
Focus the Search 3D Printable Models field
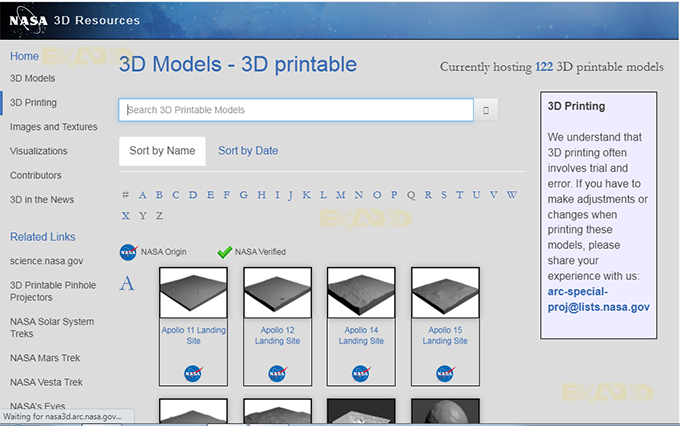click(x=296, y=110)
